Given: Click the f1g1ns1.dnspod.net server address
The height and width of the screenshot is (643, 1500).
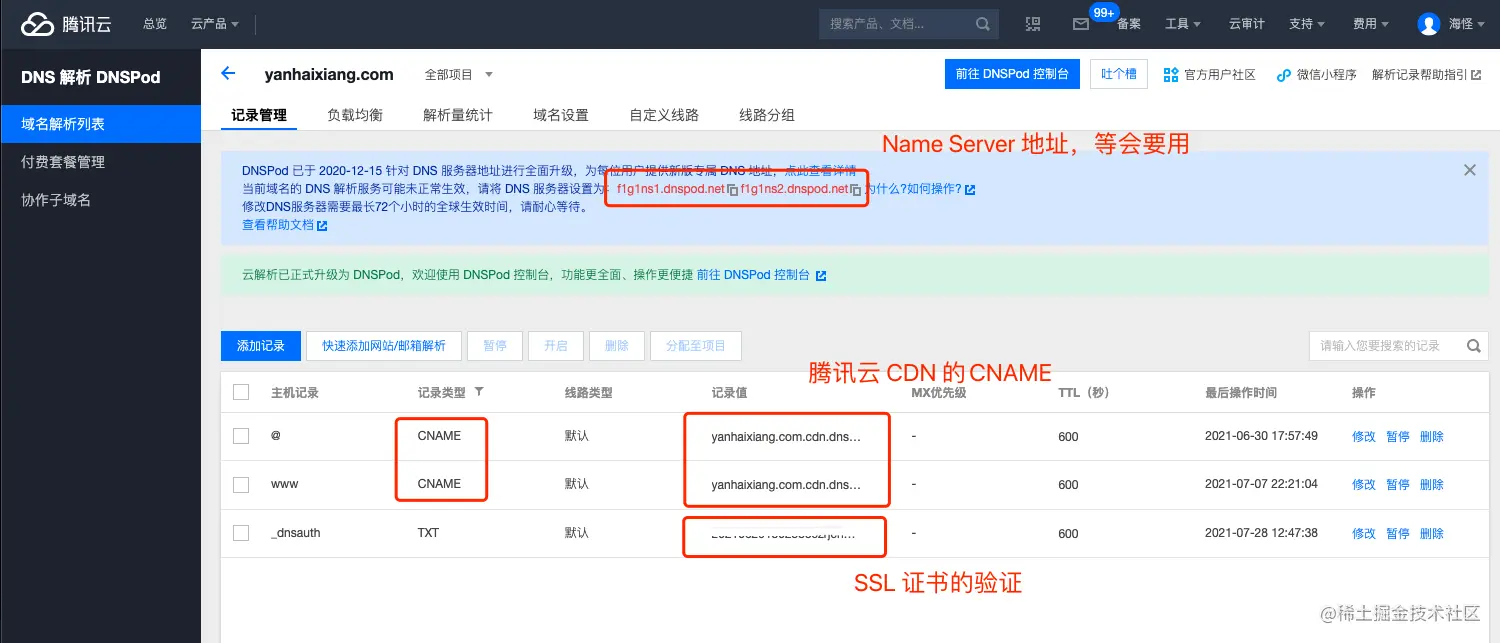Looking at the screenshot, I should [x=671, y=189].
